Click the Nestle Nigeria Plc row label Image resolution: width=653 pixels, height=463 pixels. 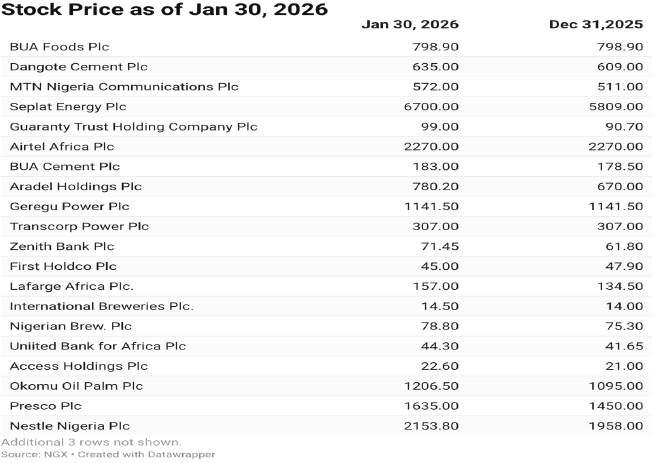(x=70, y=426)
